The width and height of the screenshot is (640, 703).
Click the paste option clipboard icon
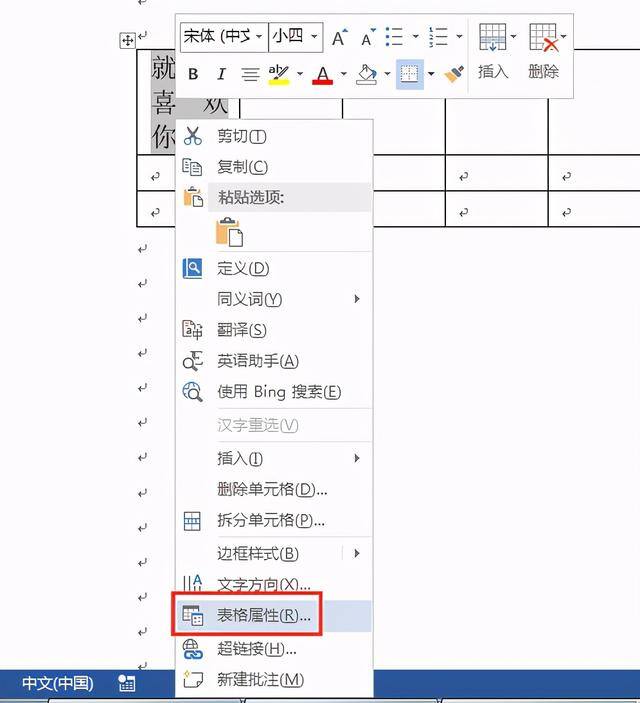[229, 232]
